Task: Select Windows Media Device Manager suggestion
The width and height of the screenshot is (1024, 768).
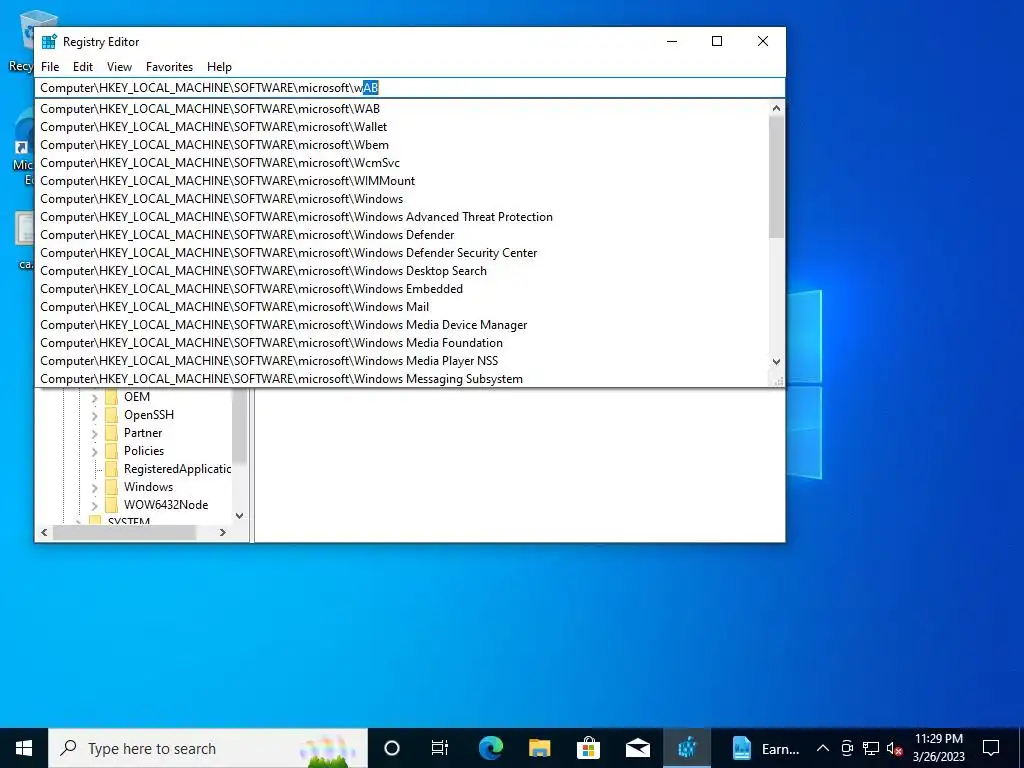Action: pyautogui.click(x=403, y=325)
